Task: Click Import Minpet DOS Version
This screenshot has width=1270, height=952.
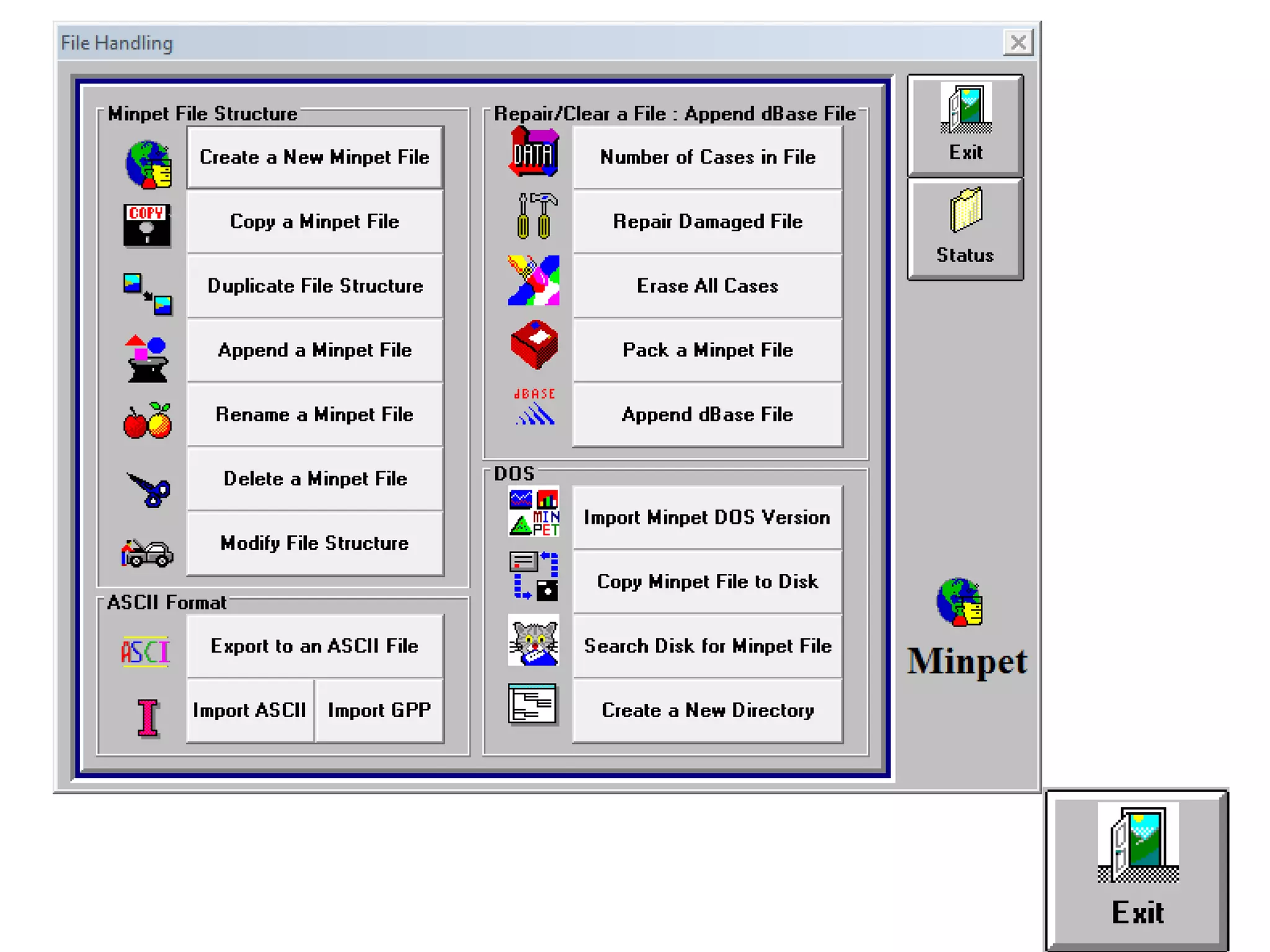Action: [x=707, y=518]
